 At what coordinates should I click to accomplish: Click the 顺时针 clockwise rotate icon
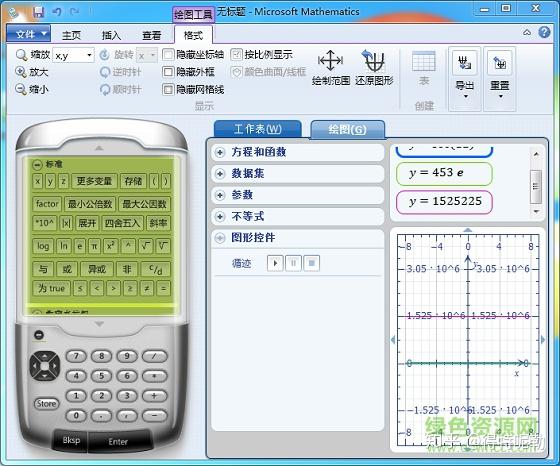tap(105, 89)
